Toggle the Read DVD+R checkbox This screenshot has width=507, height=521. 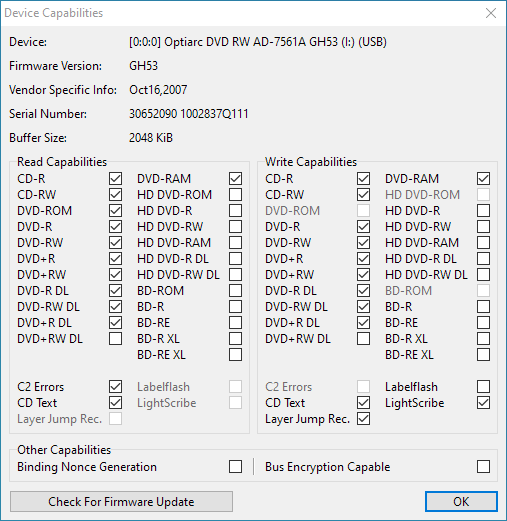pyautogui.click(x=115, y=259)
